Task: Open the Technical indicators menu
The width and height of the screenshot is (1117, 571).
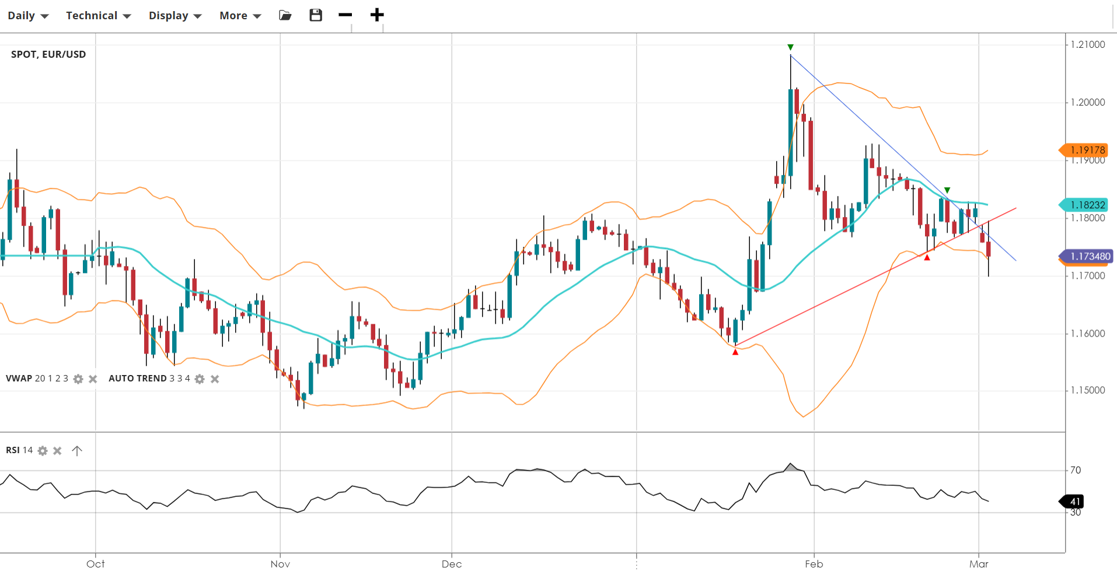Action: (x=98, y=16)
